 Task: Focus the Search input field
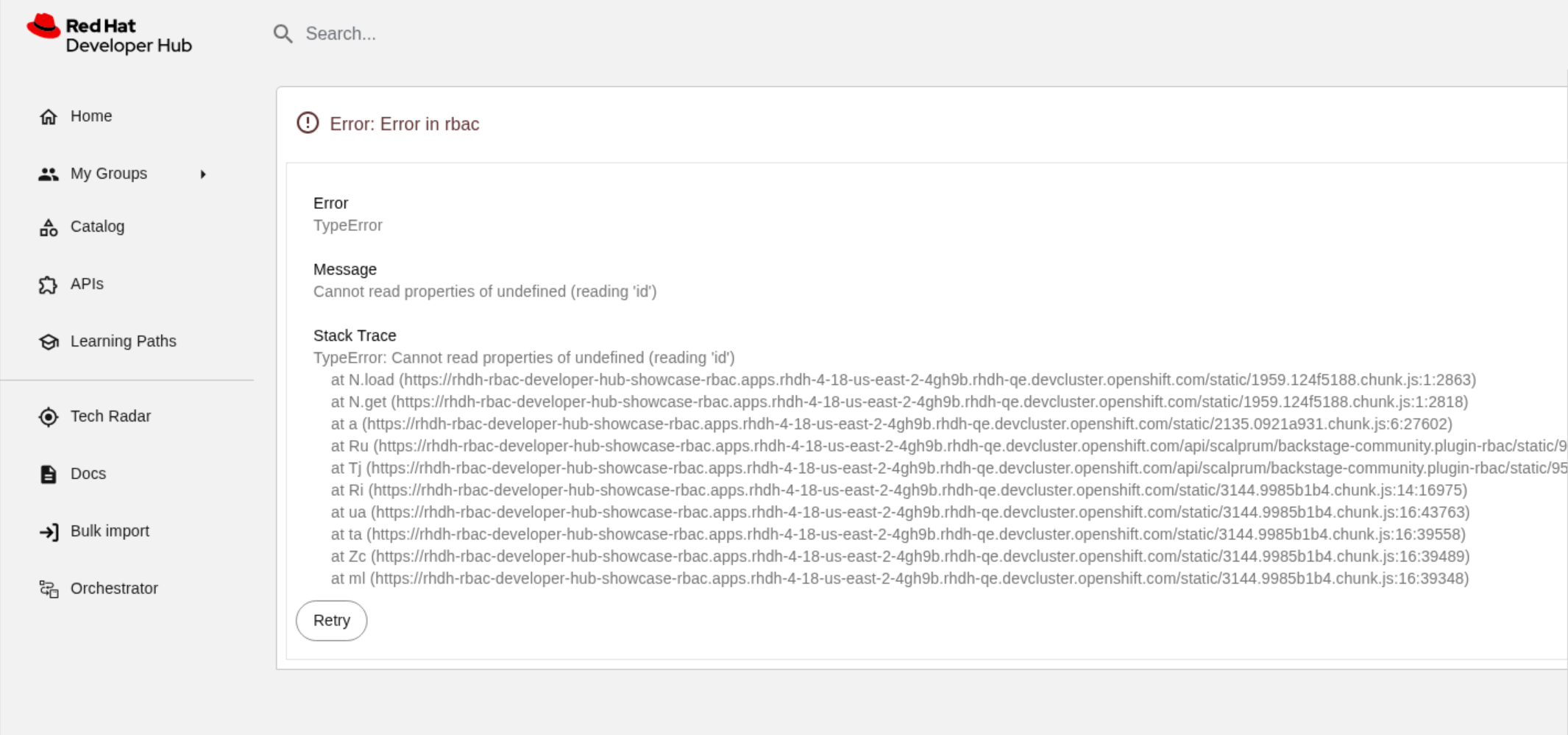[x=515, y=34]
